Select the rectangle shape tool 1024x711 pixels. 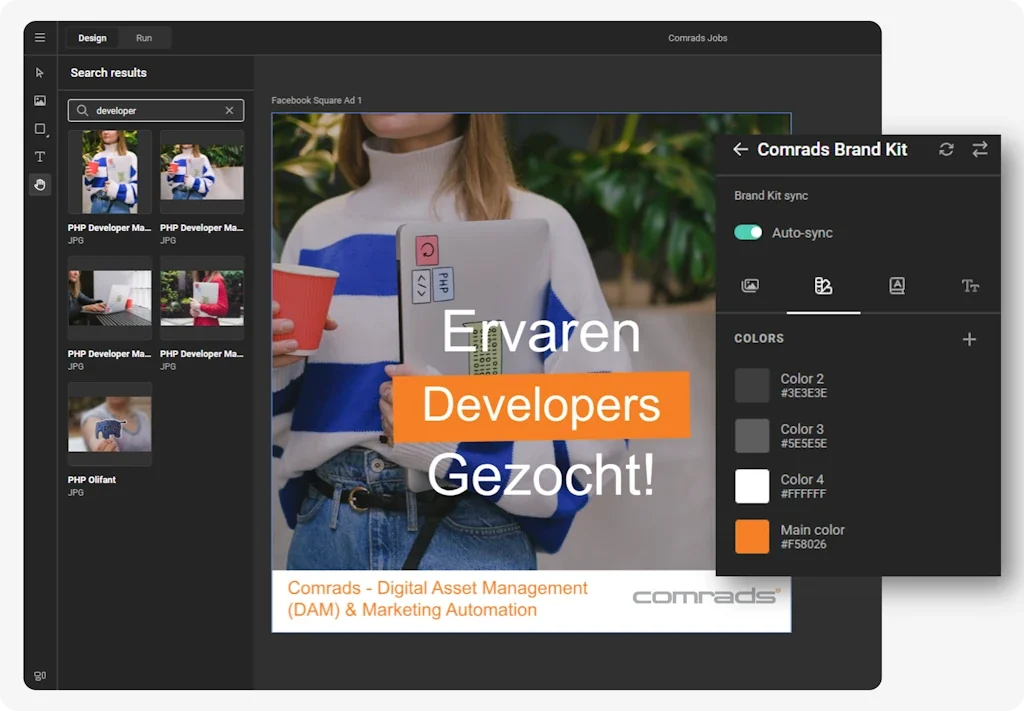40,129
